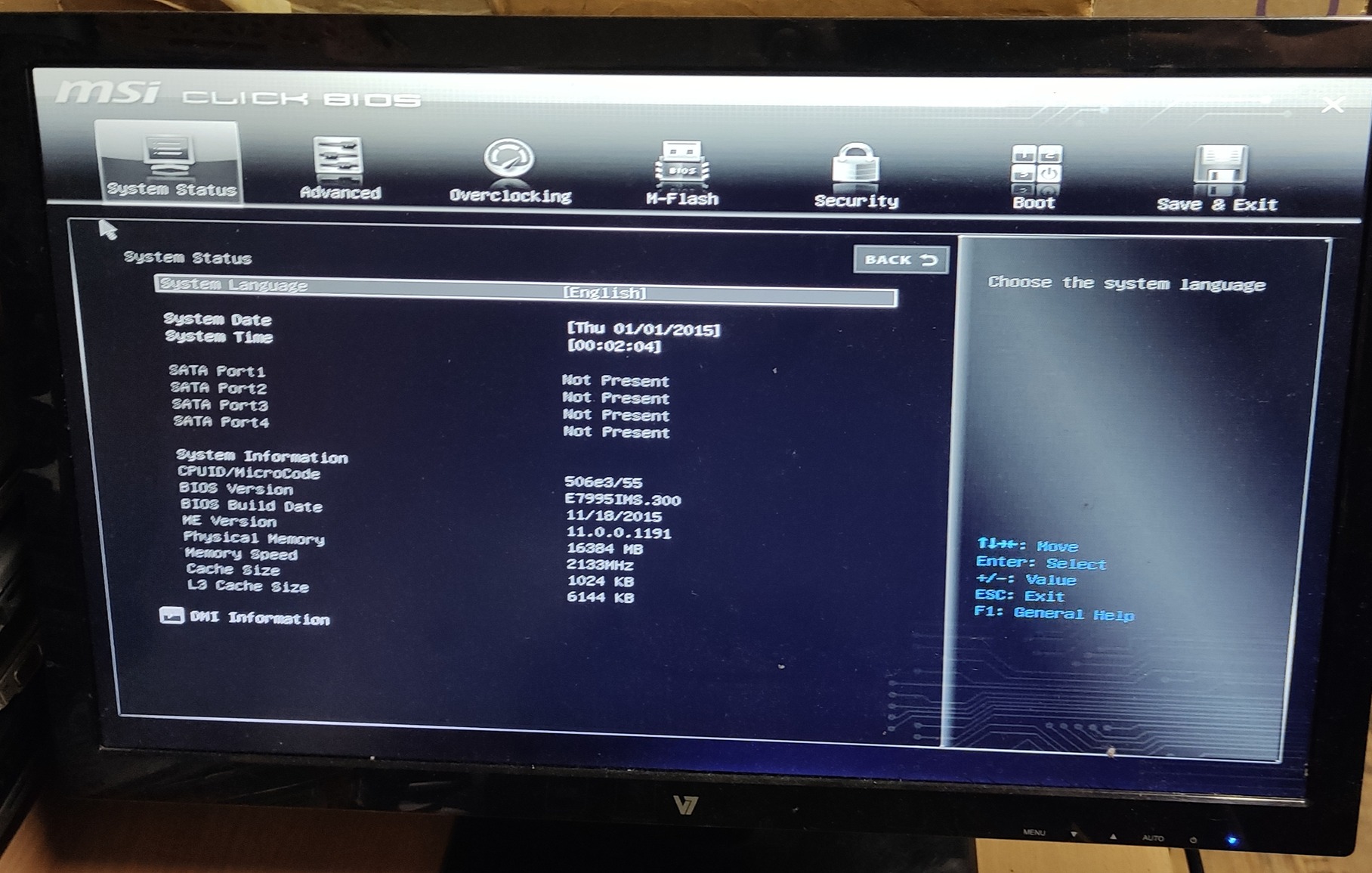Click the L3 Cache Size label
Viewport: 1372px width, 873px height.
click(248, 586)
